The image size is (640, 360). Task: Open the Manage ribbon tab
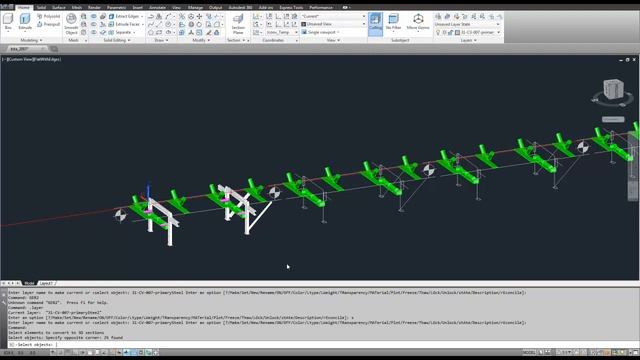(196, 7)
